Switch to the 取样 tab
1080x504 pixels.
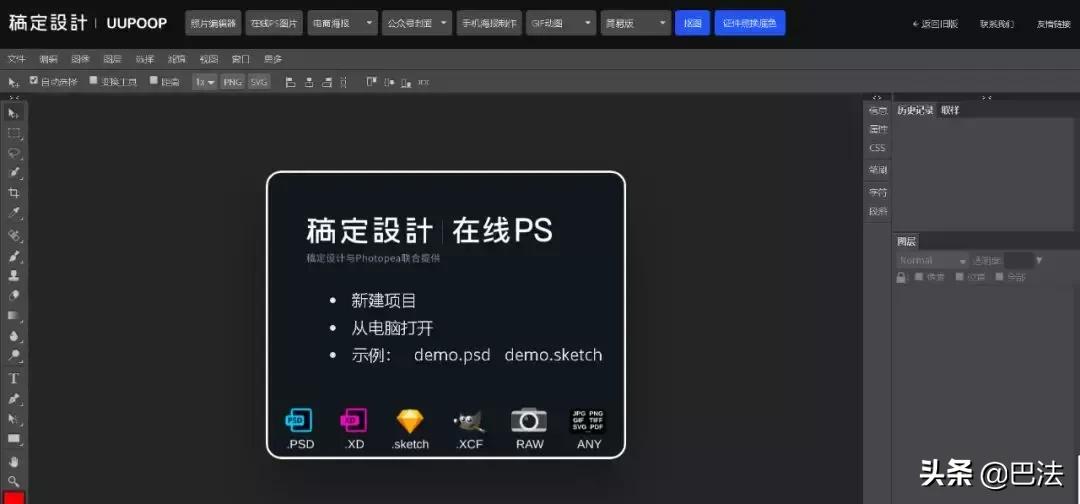tap(950, 110)
